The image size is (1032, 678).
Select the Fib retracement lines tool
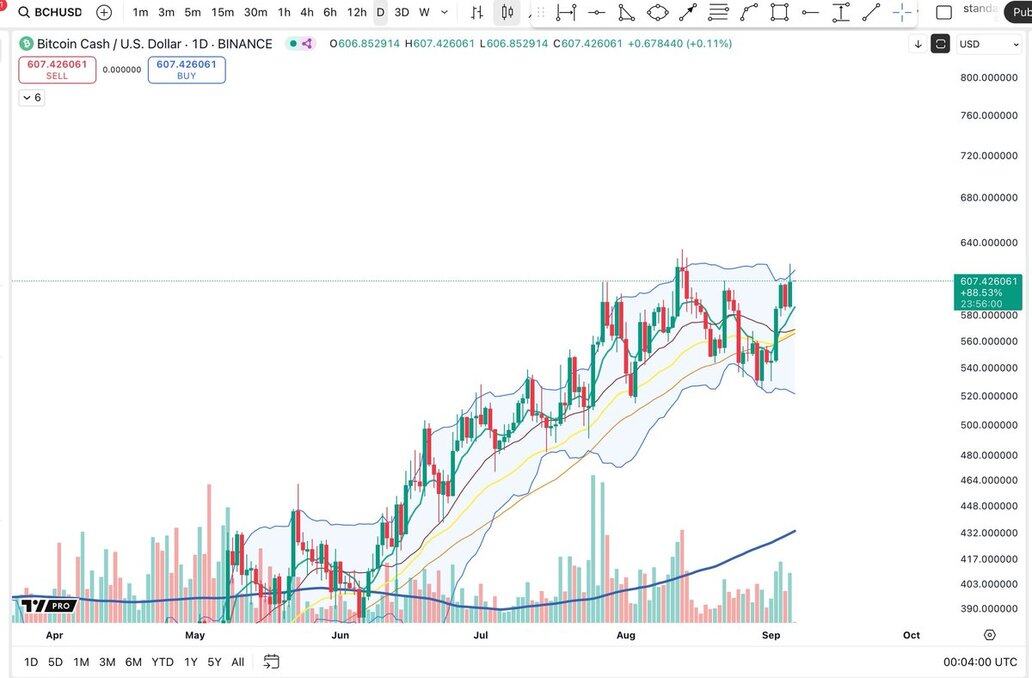pos(719,12)
